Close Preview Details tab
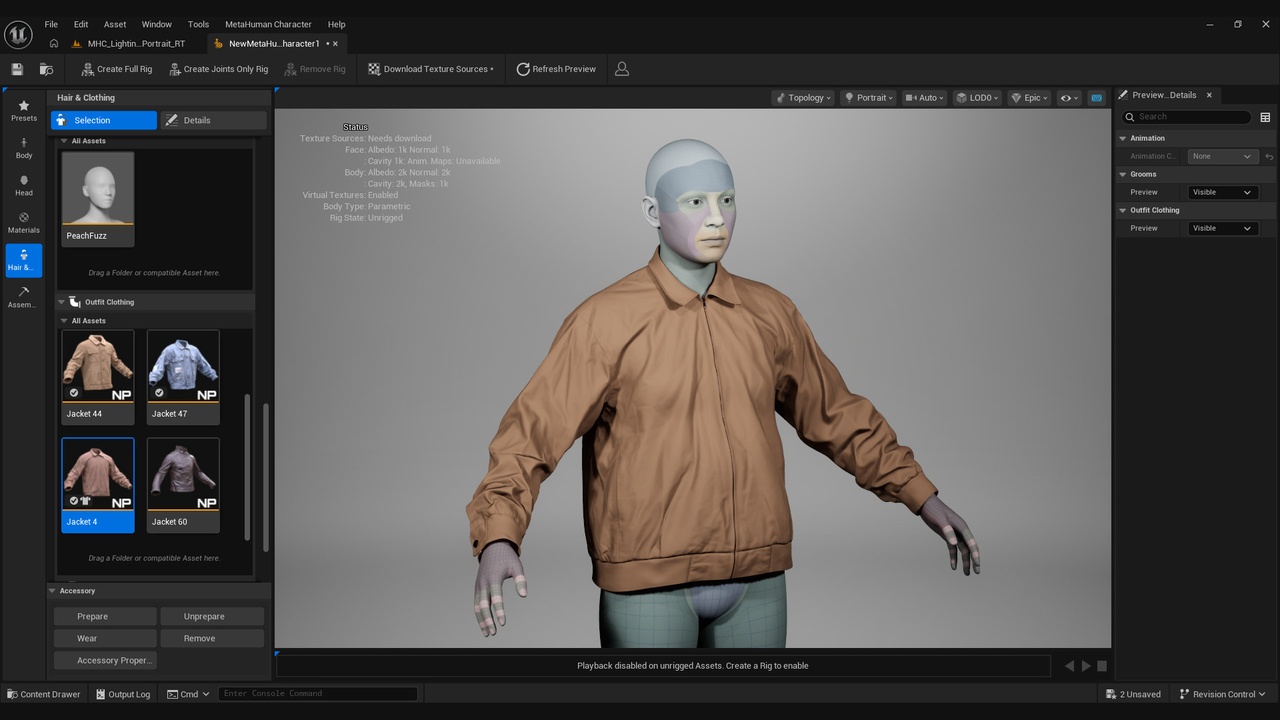1280x720 pixels. click(1209, 95)
